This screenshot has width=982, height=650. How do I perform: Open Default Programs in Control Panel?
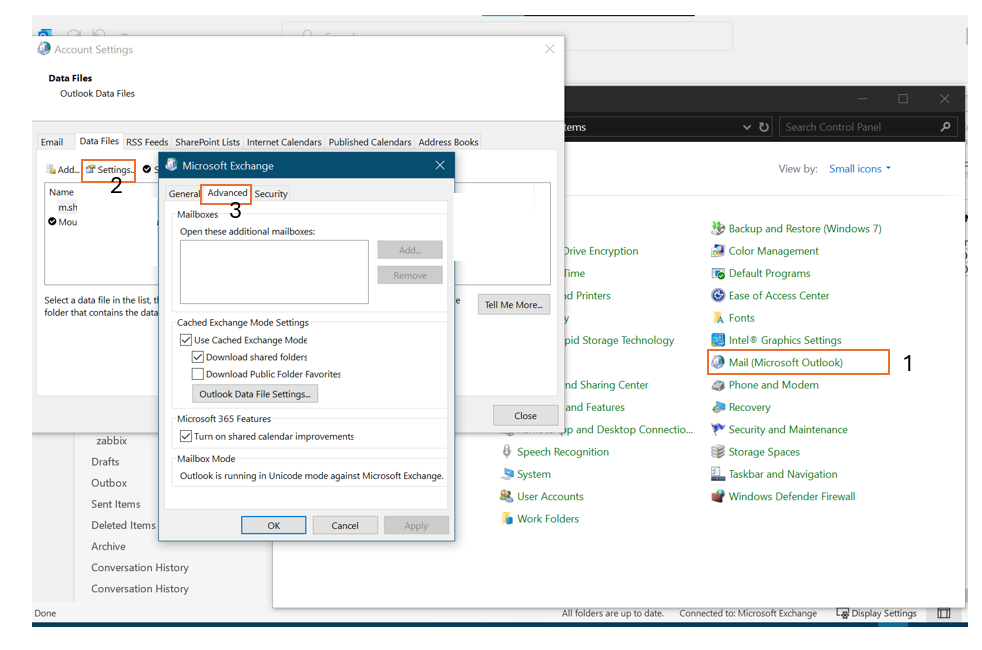click(760, 274)
